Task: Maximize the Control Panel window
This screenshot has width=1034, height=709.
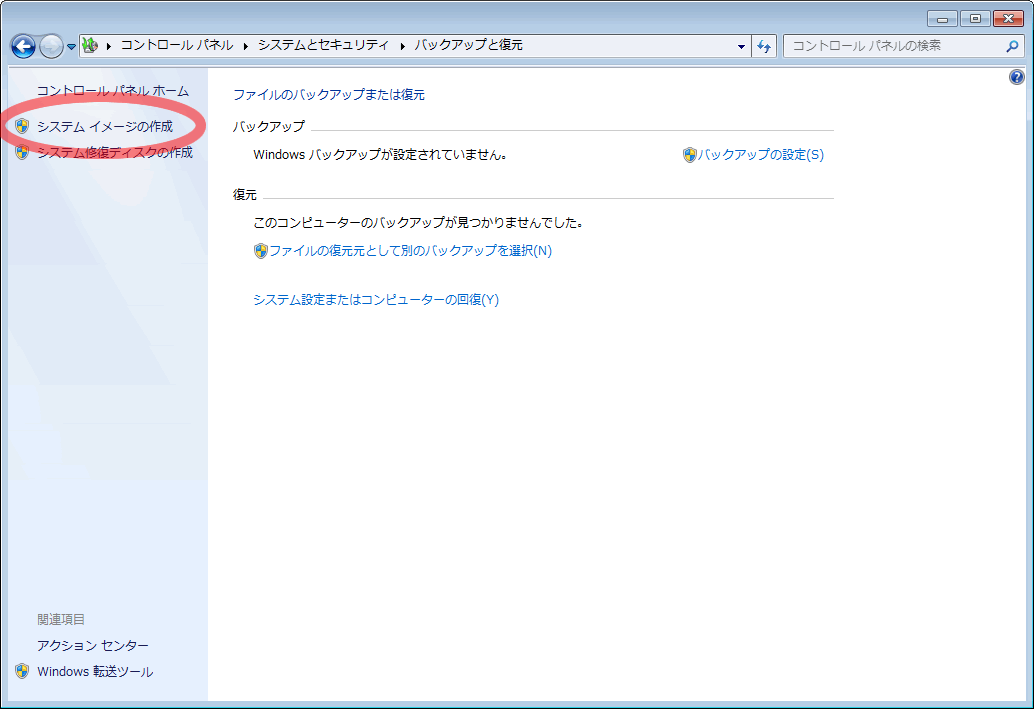Action: coord(975,18)
